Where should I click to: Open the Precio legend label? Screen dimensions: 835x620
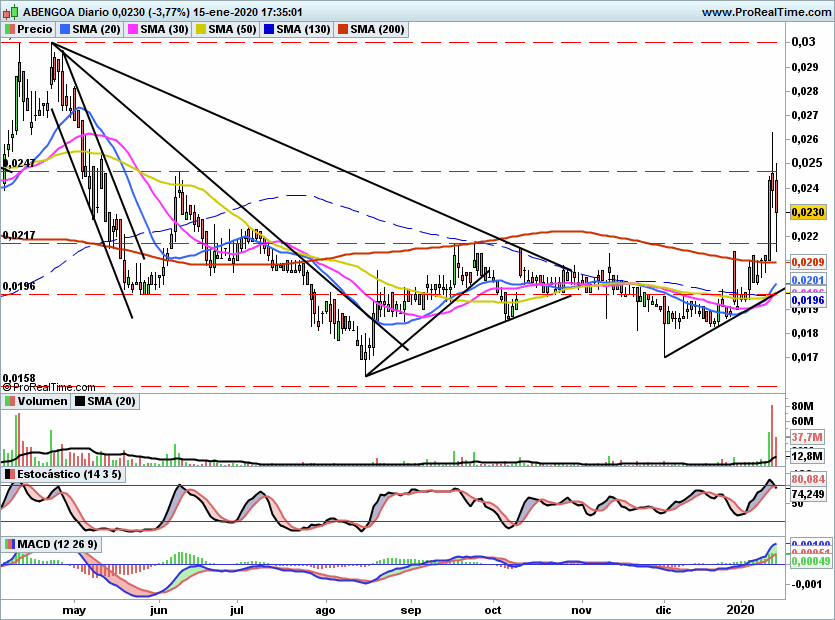click(35, 29)
